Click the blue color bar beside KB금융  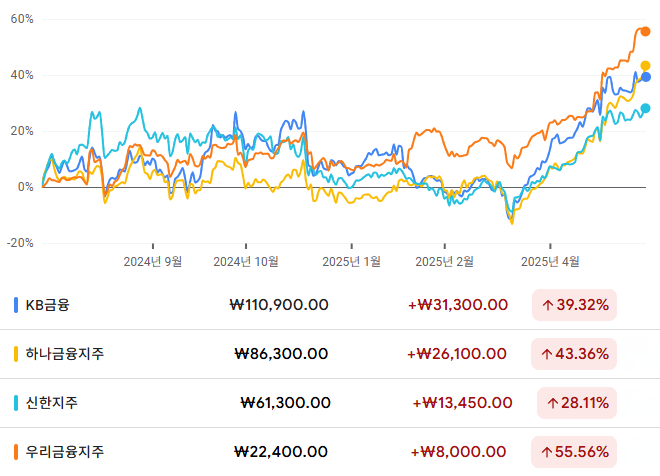click(15, 304)
